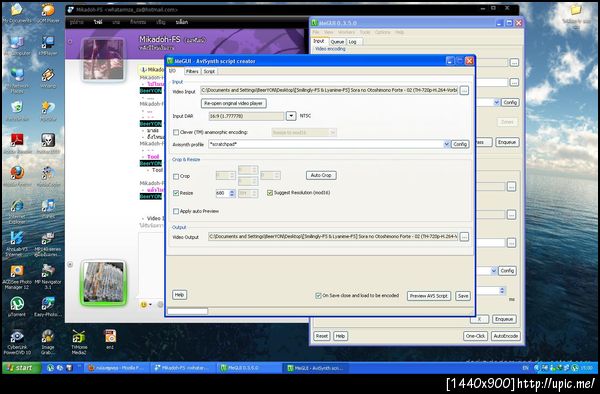
Task: Click Reset button in MeGUI main window
Action: click(x=321, y=336)
